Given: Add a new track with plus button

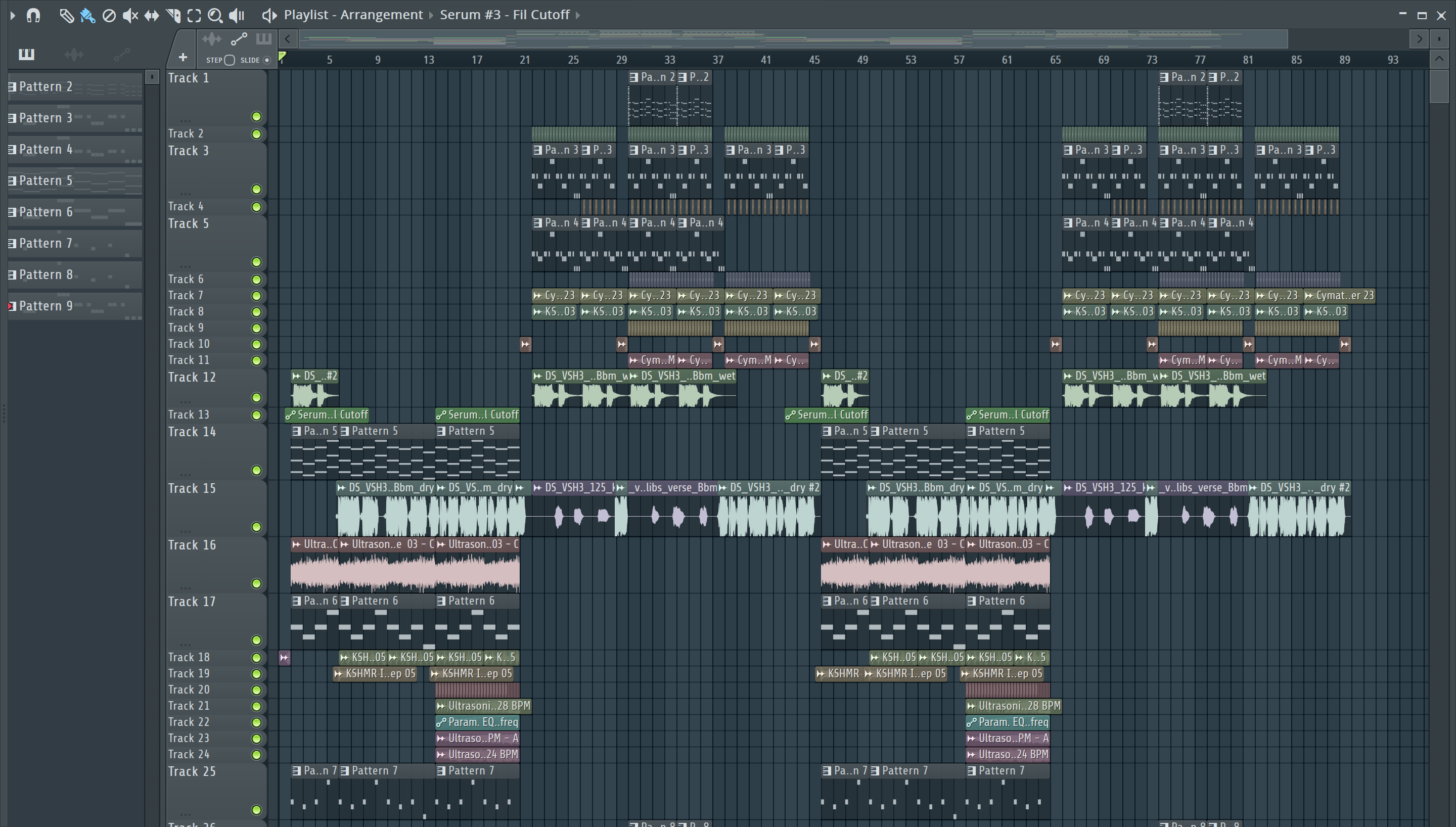Looking at the screenshot, I should (183, 57).
